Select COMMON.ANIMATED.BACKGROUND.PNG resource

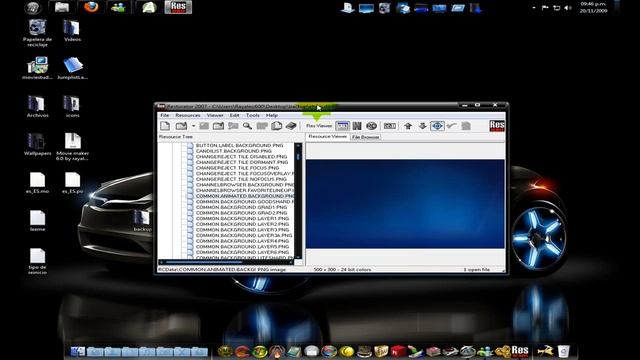pyautogui.click(x=244, y=196)
